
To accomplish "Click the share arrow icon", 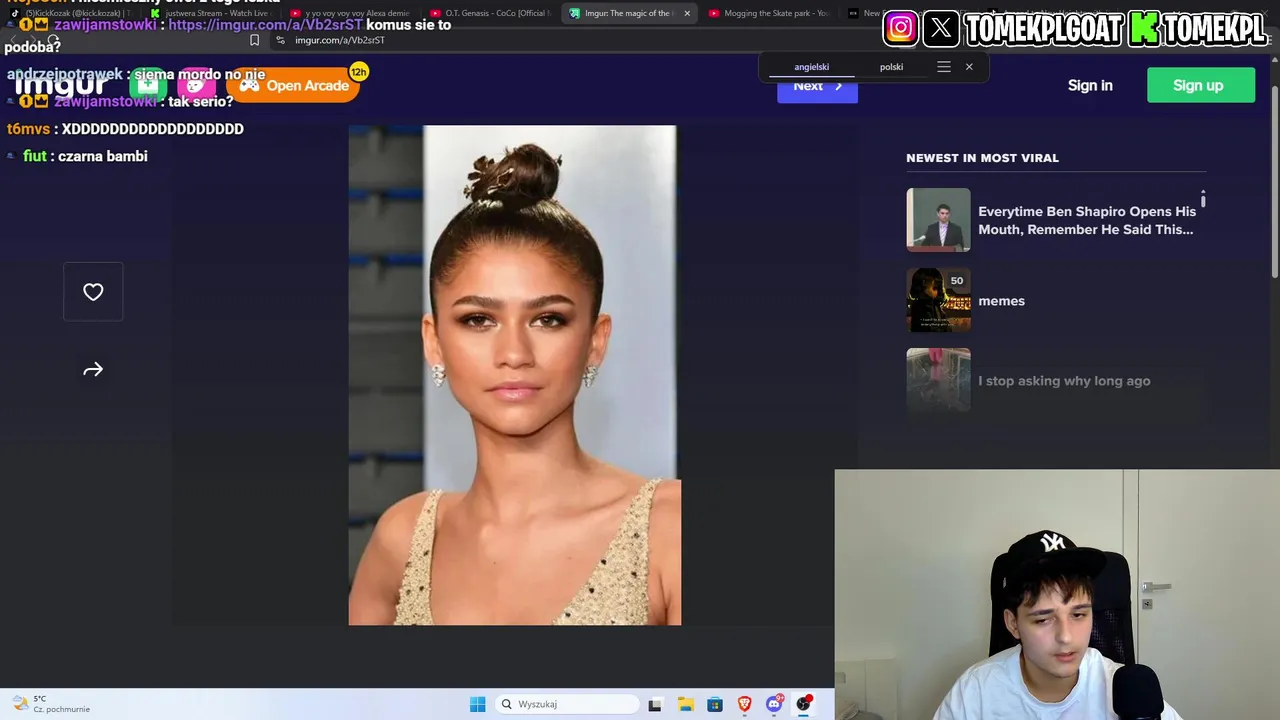I will click(93, 370).
